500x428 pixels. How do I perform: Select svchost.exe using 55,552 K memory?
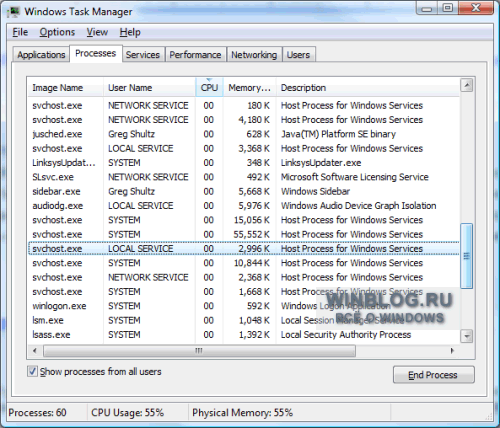tap(243, 234)
